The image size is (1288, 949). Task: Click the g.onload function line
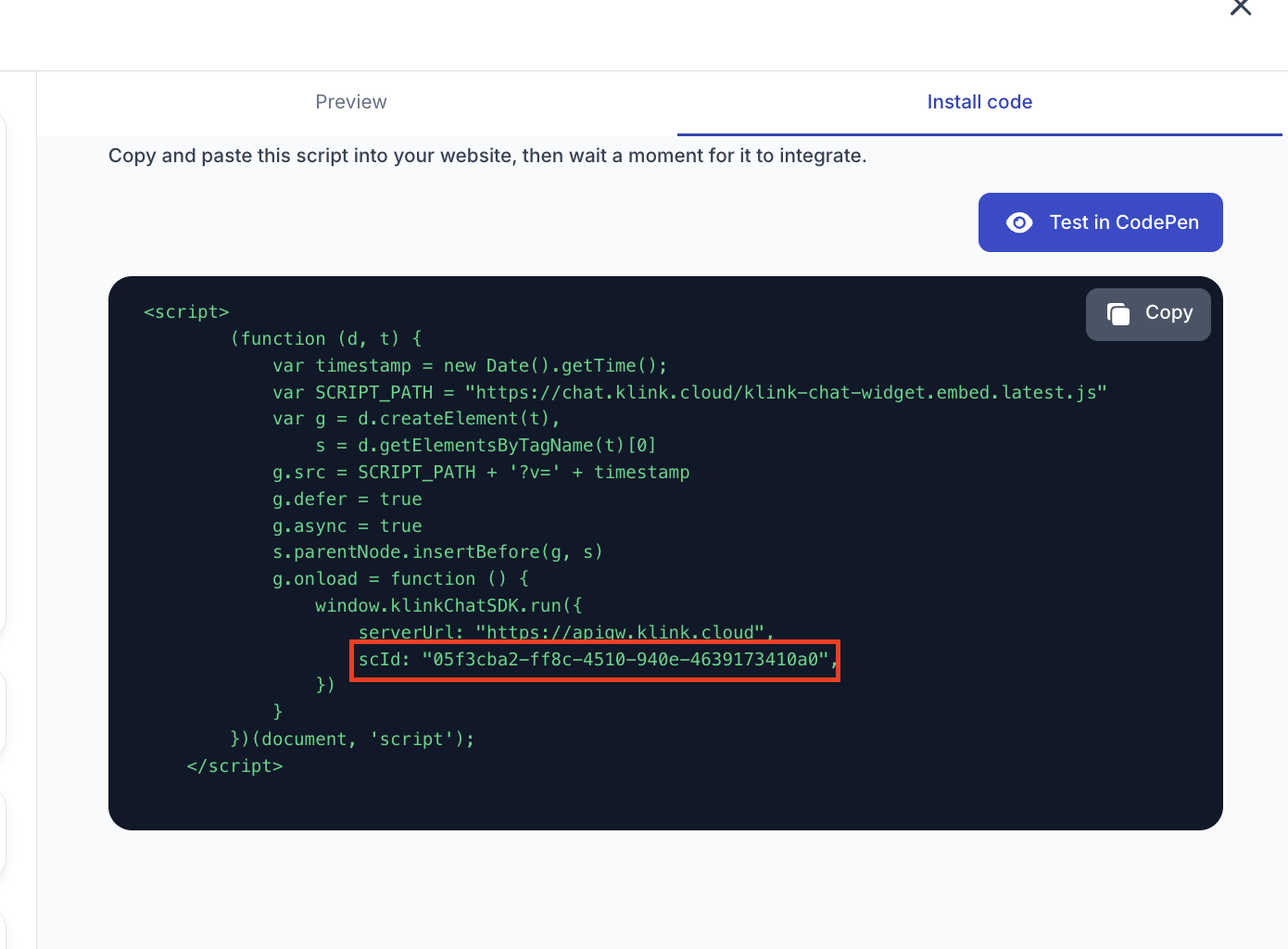click(400, 579)
